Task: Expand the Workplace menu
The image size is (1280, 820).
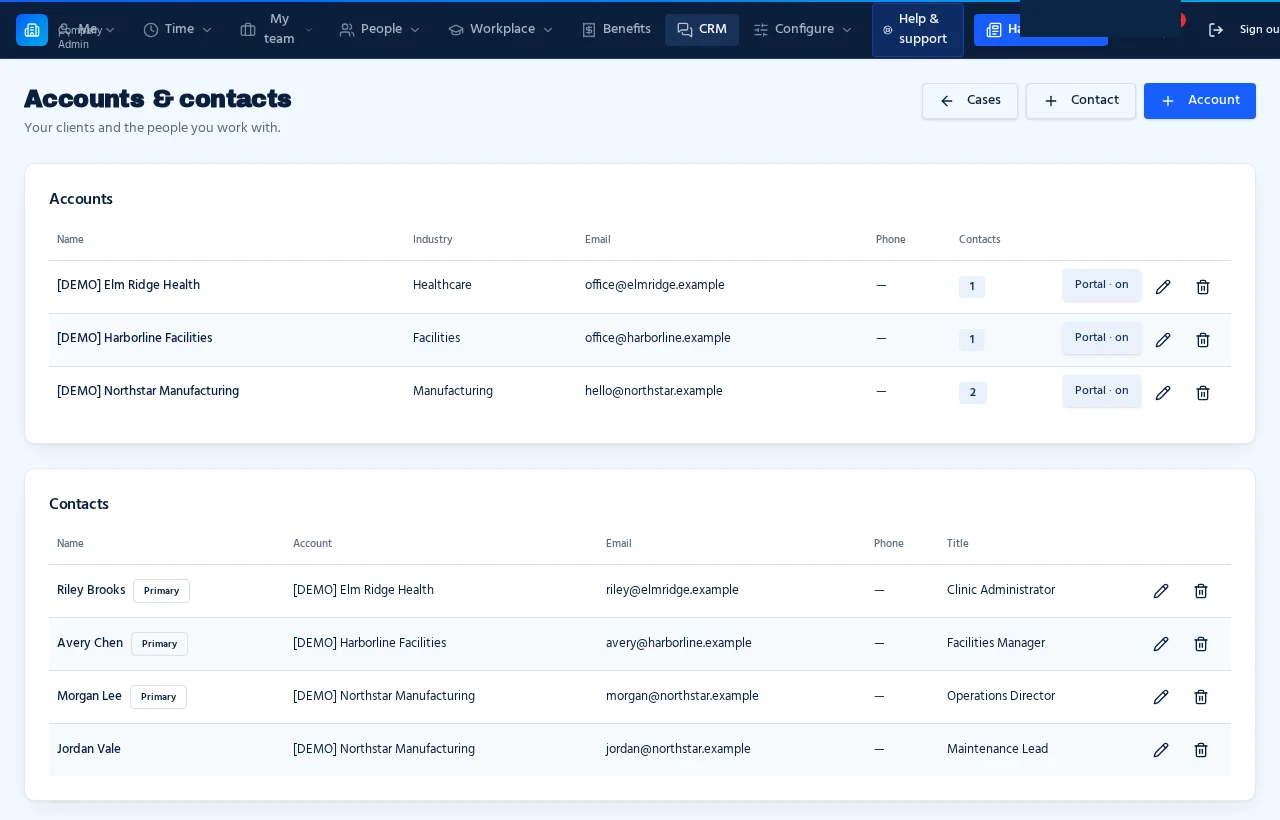Action: [x=501, y=30]
